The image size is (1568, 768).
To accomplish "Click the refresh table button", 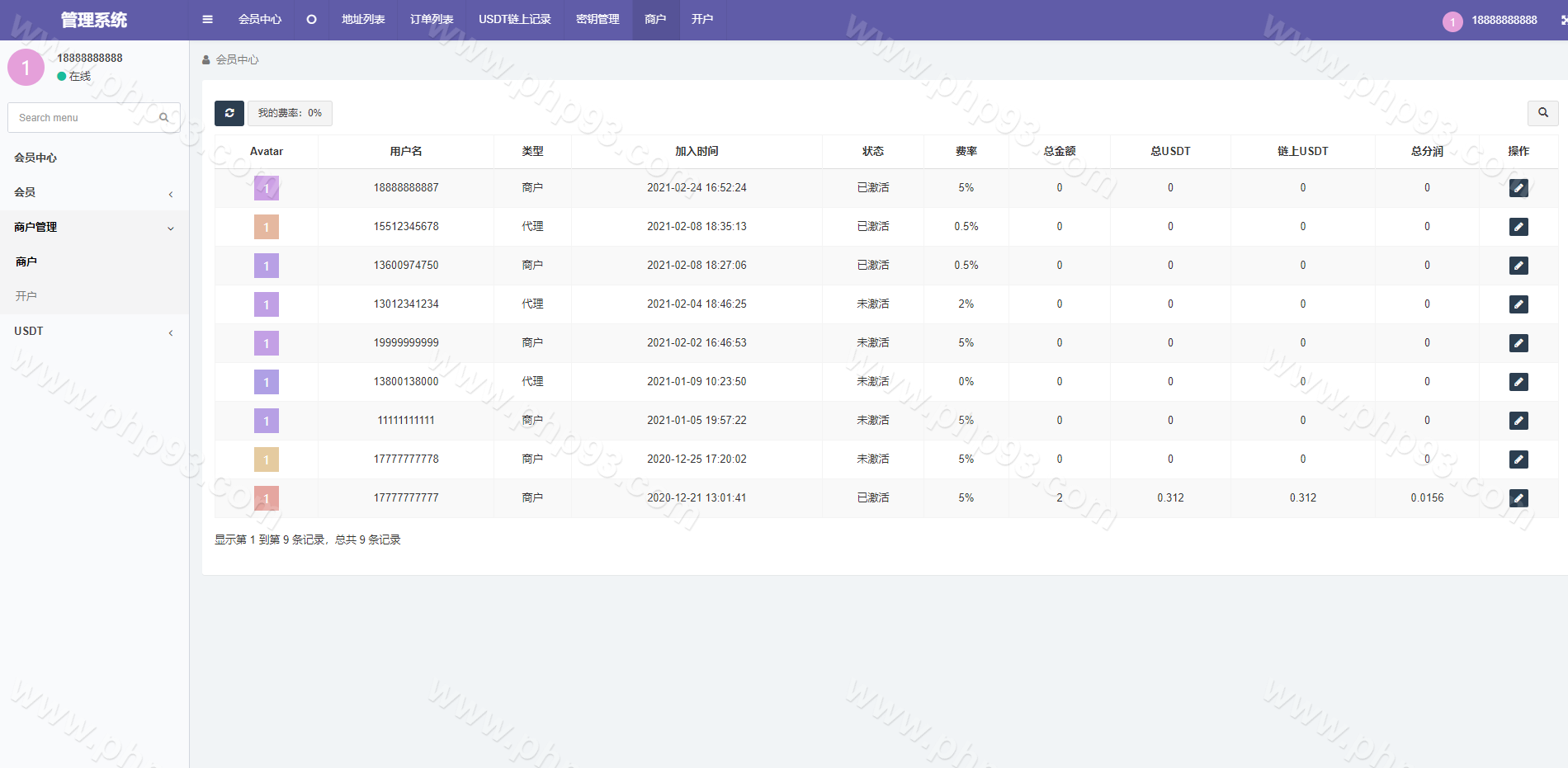I will 229,113.
